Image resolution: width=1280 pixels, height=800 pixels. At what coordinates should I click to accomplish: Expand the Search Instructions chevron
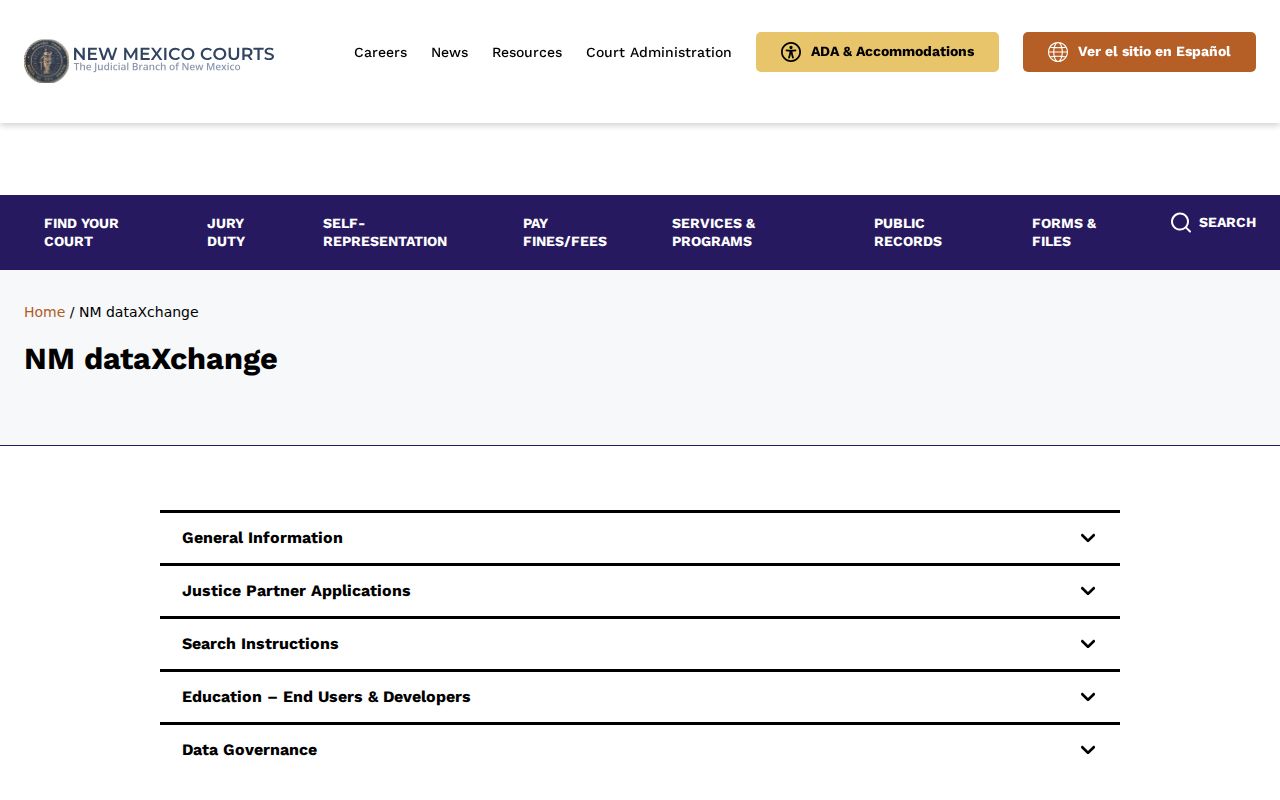pyautogui.click(x=1088, y=644)
